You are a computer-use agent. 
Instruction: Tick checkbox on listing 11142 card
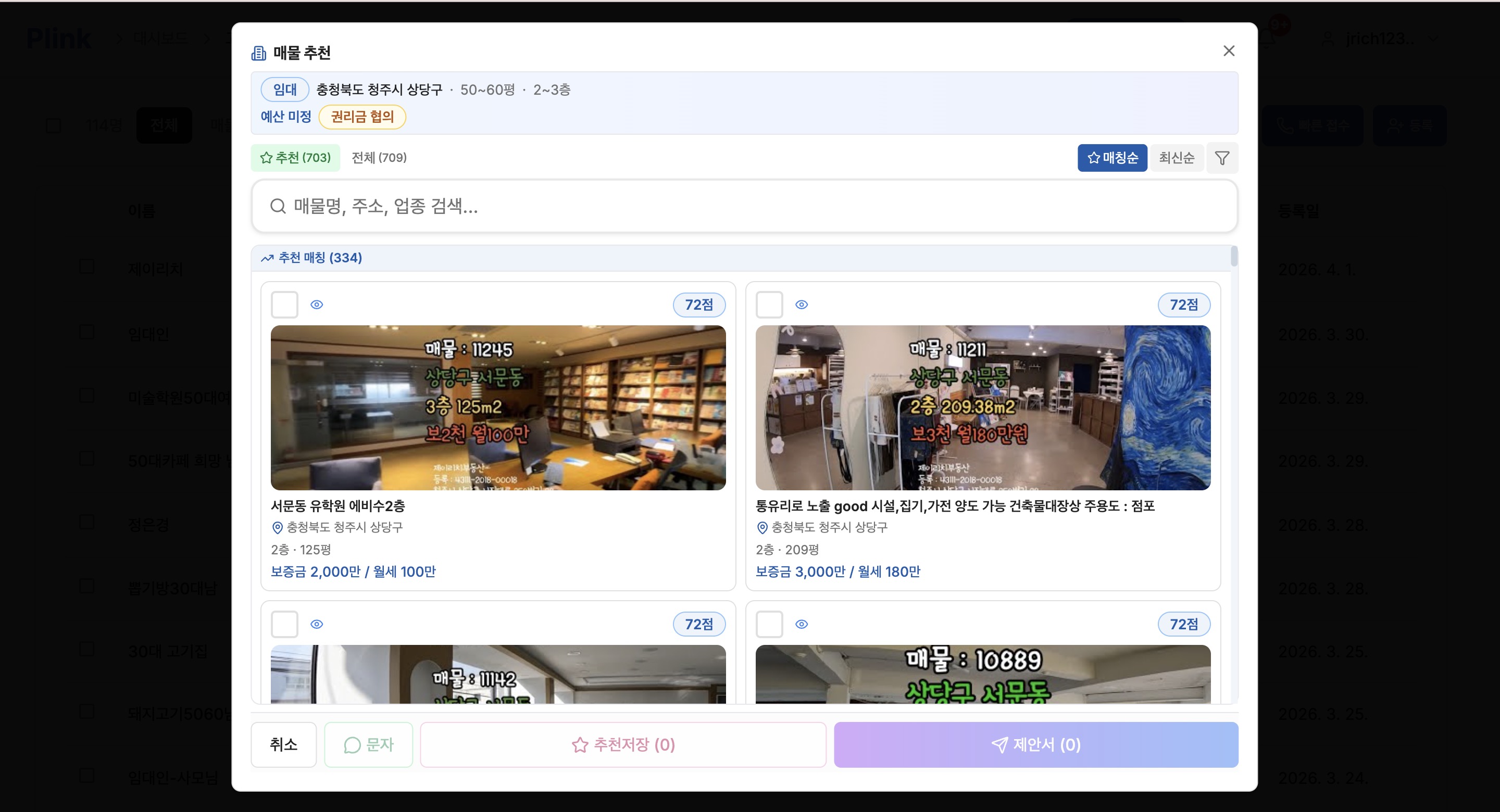tap(285, 624)
